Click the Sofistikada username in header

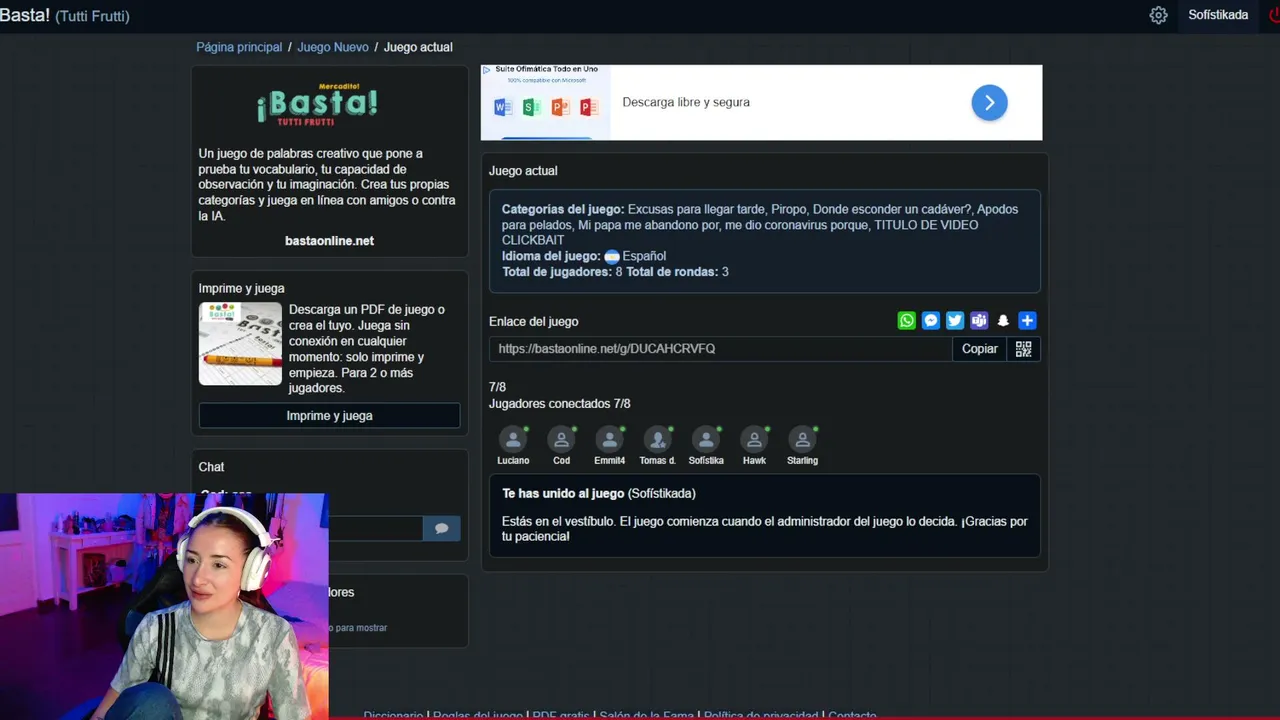tap(1218, 15)
